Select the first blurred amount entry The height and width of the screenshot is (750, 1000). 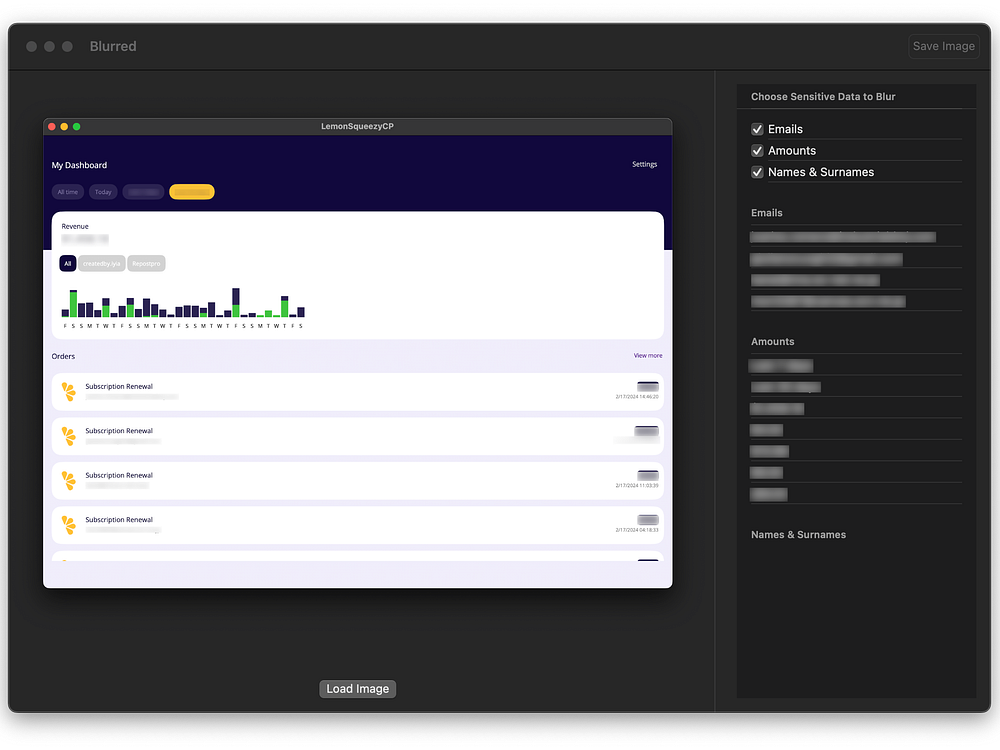coord(781,366)
